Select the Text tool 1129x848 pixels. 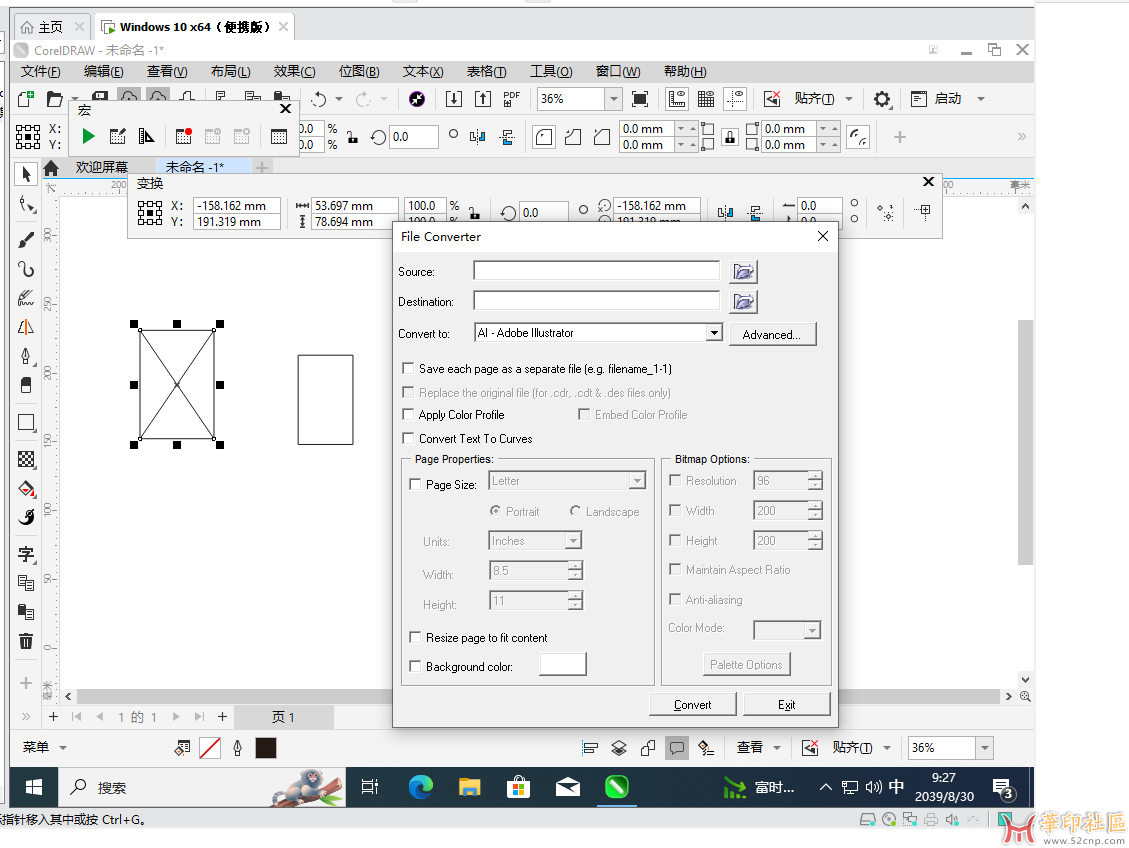27,554
